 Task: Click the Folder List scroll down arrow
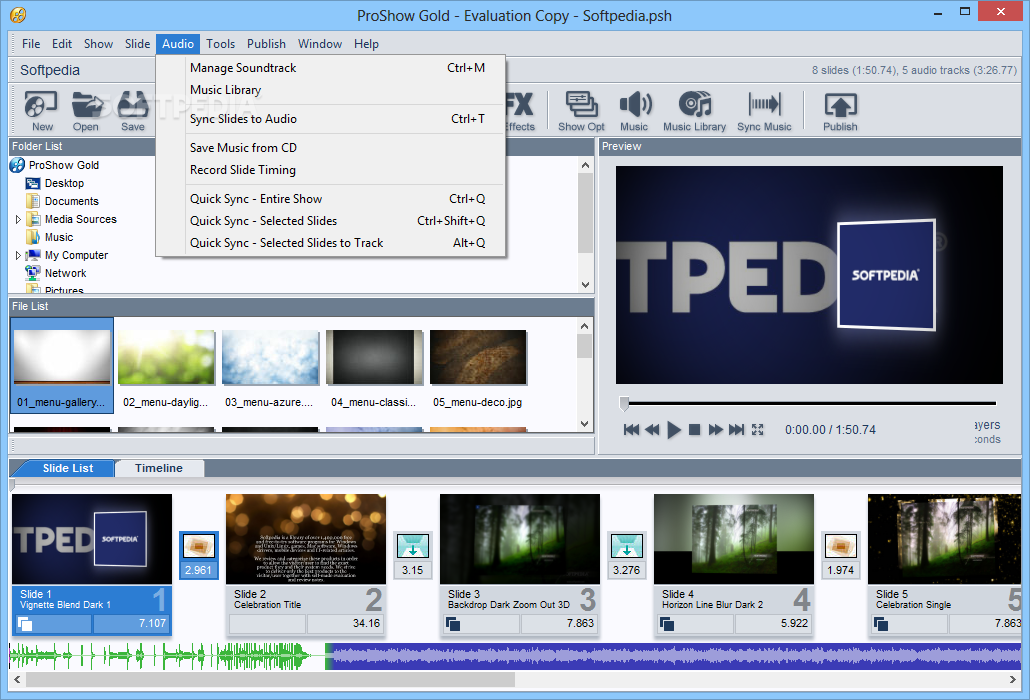[x=585, y=285]
